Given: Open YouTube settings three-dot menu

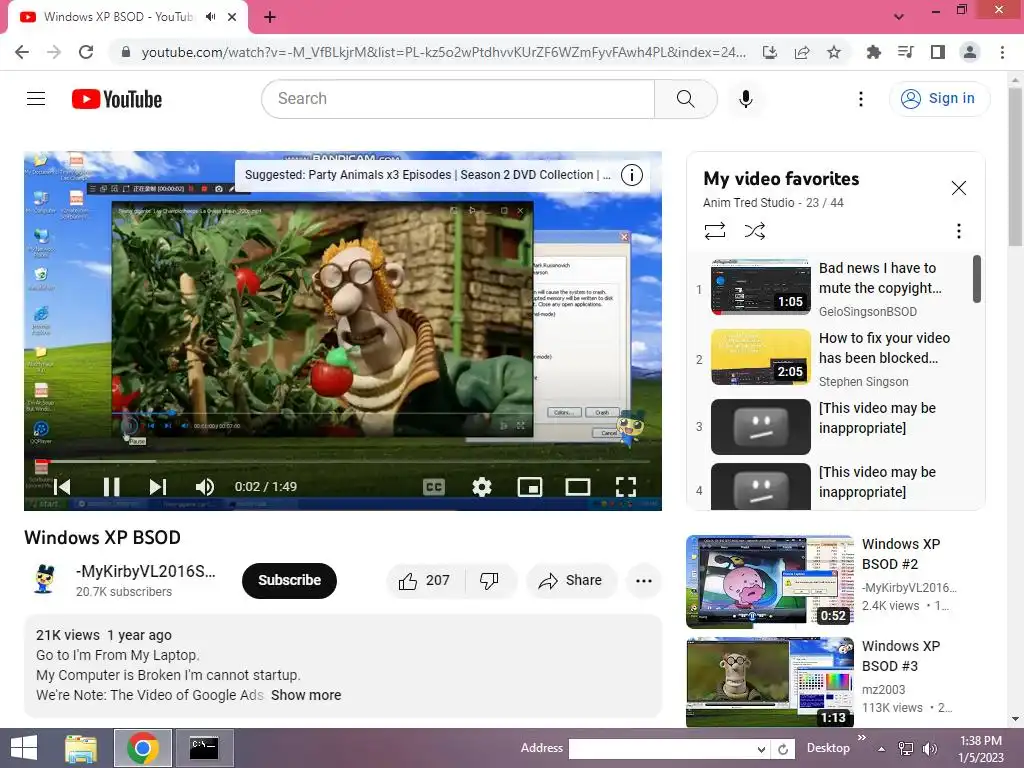Looking at the screenshot, I should (x=861, y=99).
